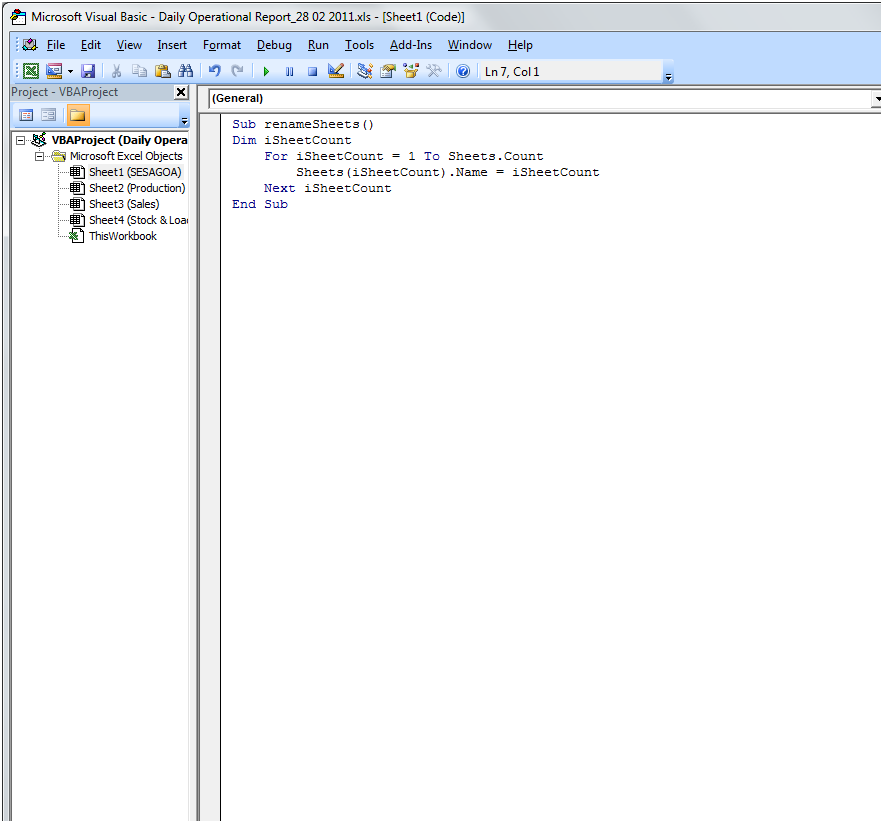883x823 pixels.
Task: Click View Object button in Project panel
Action: 48,115
